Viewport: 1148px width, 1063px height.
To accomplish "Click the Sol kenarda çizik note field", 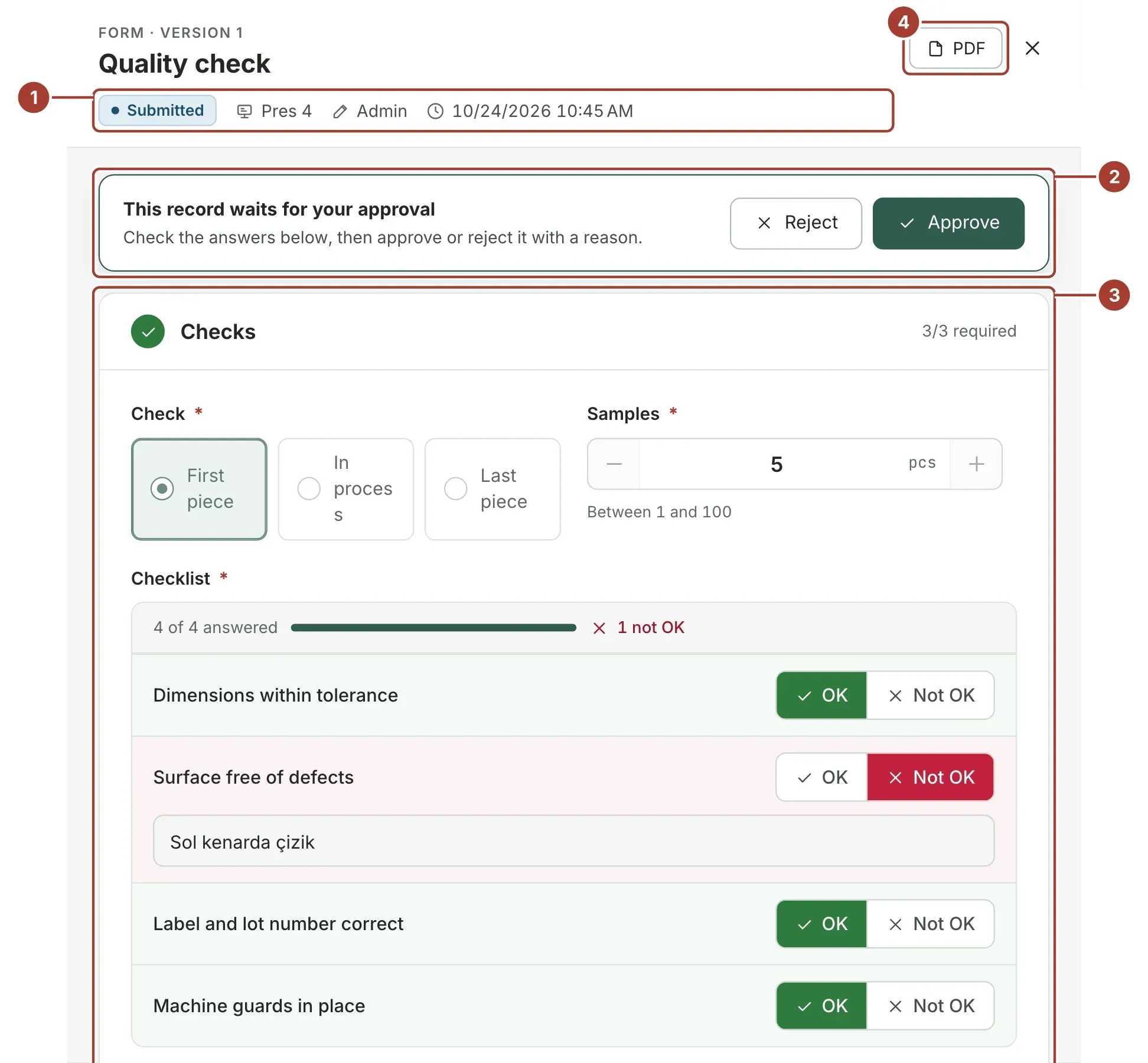I will tap(574, 841).
